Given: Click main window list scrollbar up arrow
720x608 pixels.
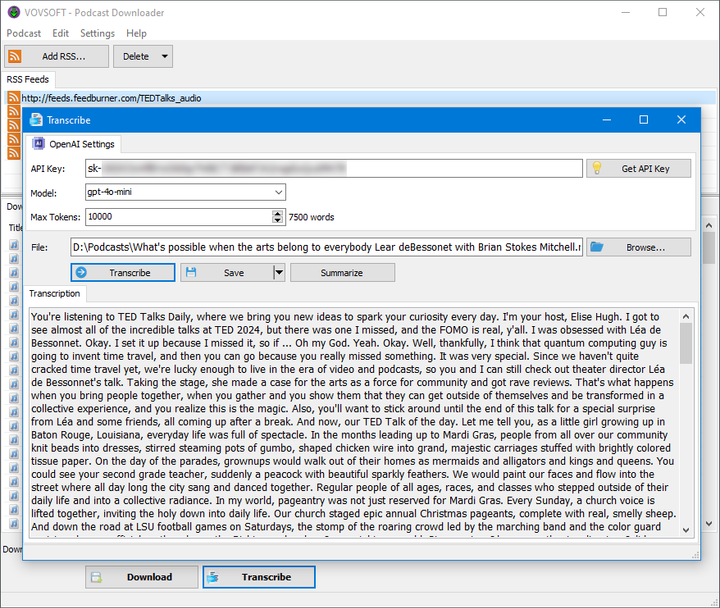Looking at the screenshot, I should coord(709,225).
